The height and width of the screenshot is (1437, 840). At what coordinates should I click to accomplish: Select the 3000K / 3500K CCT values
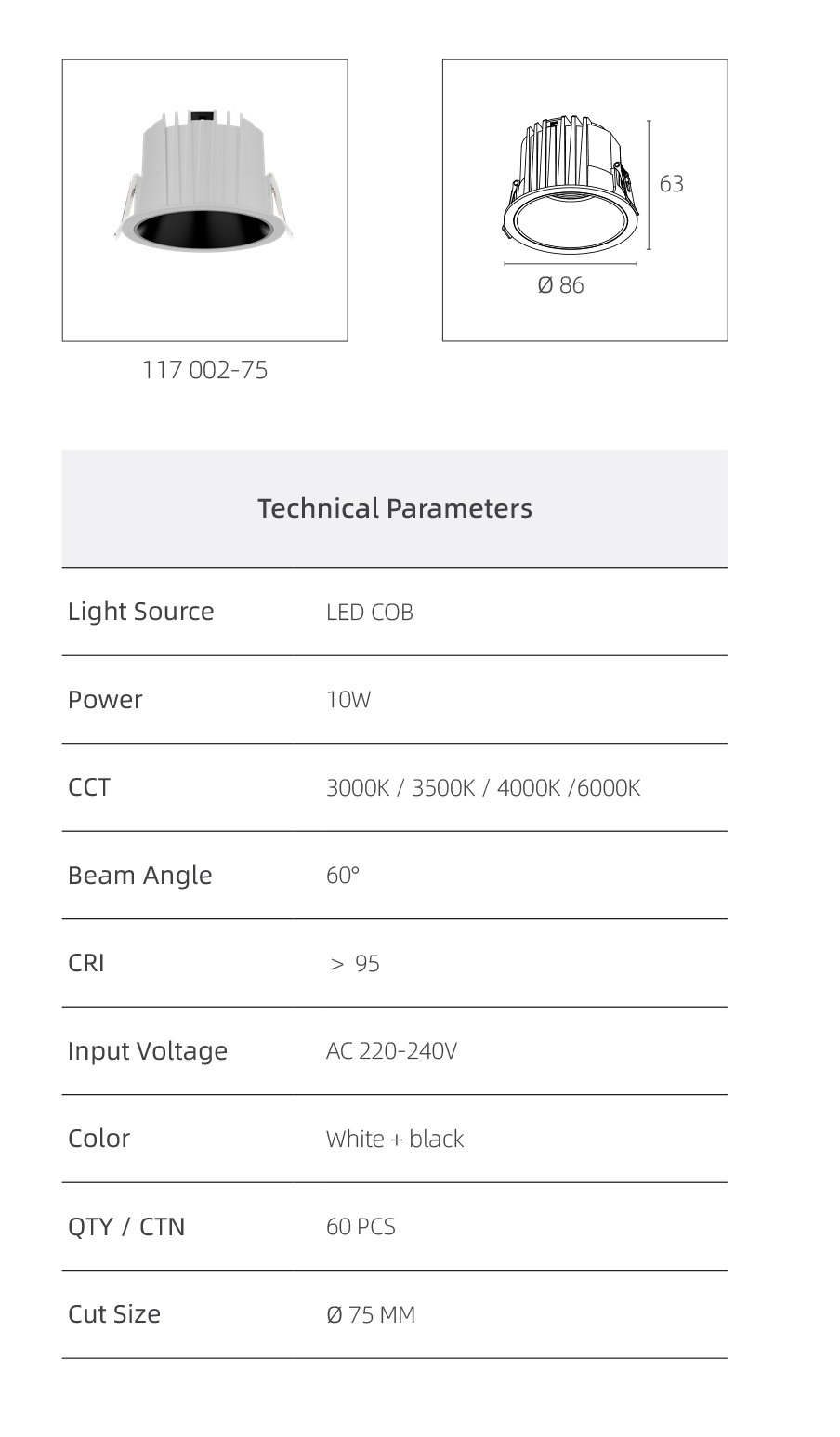click(x=400, y=788)
